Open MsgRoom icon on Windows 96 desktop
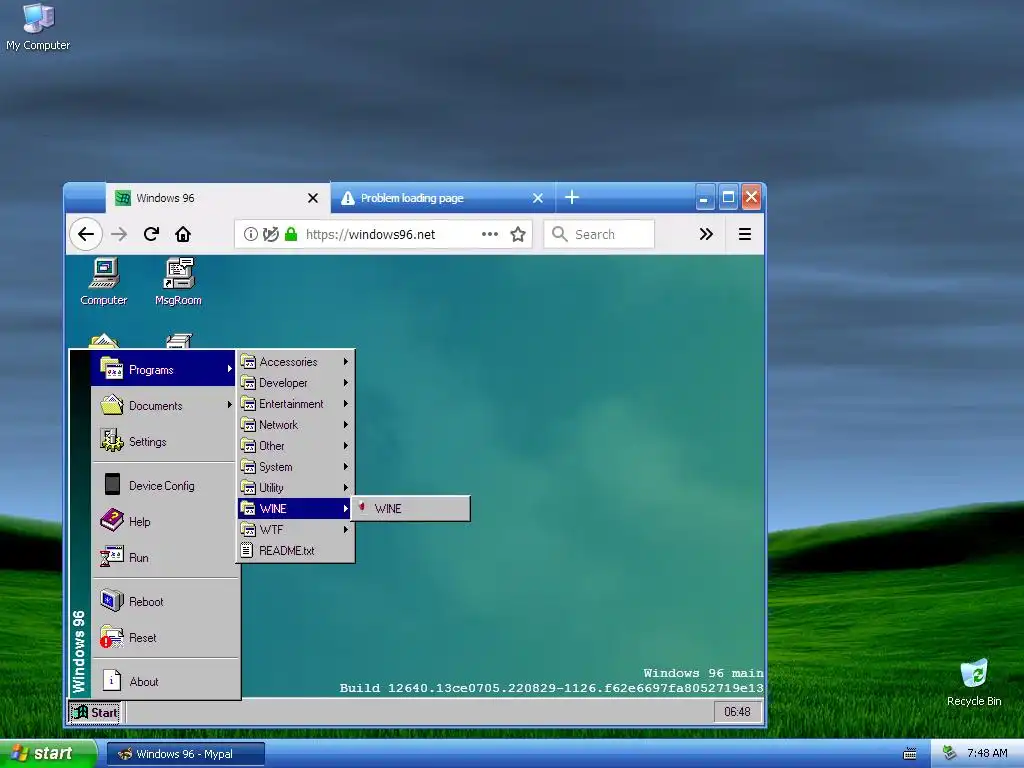 pos(178,281)
